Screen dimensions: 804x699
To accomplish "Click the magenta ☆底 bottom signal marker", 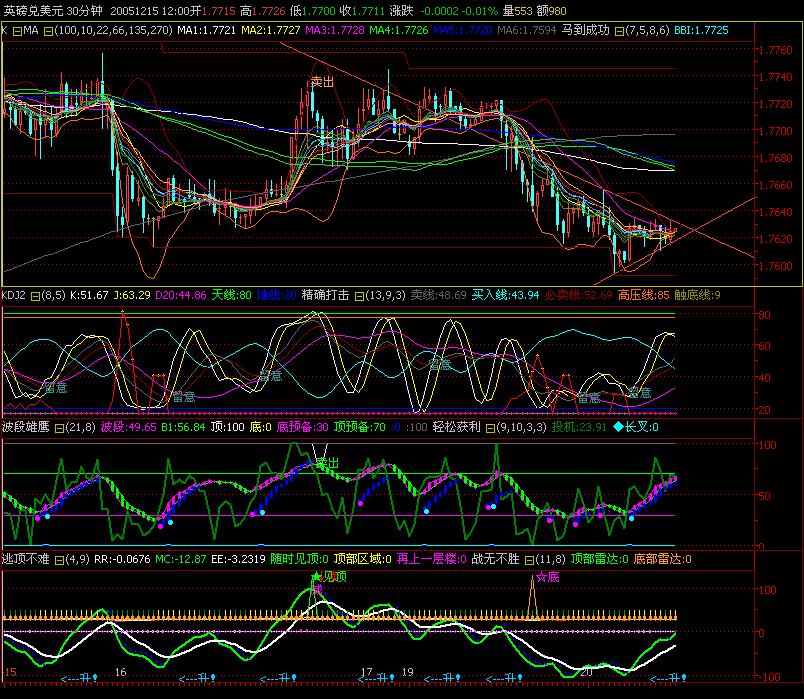I will 546,577.
